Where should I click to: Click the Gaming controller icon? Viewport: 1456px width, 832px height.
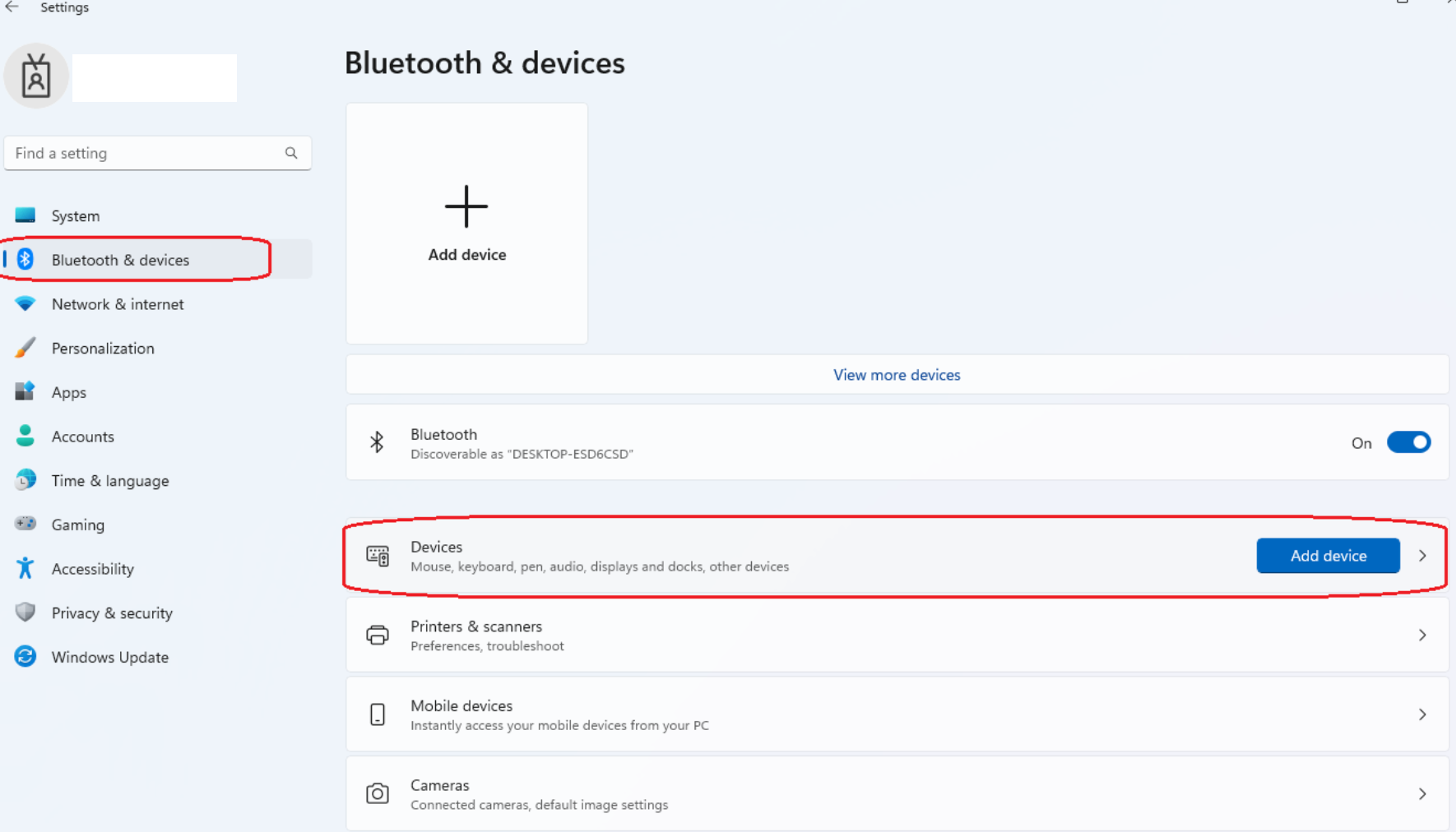(26, 524)
